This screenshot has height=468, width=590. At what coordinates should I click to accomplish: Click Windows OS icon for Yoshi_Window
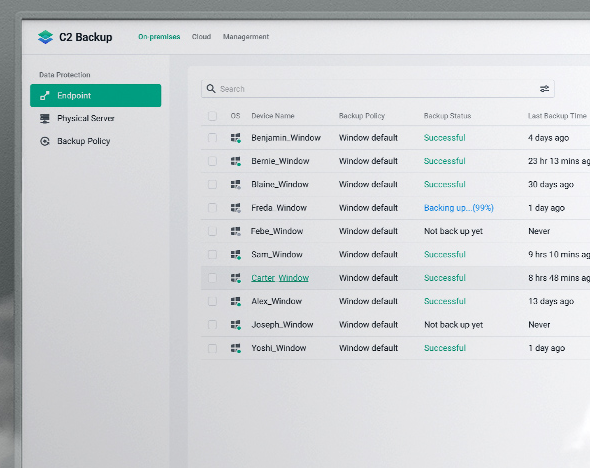coord(236,348)
